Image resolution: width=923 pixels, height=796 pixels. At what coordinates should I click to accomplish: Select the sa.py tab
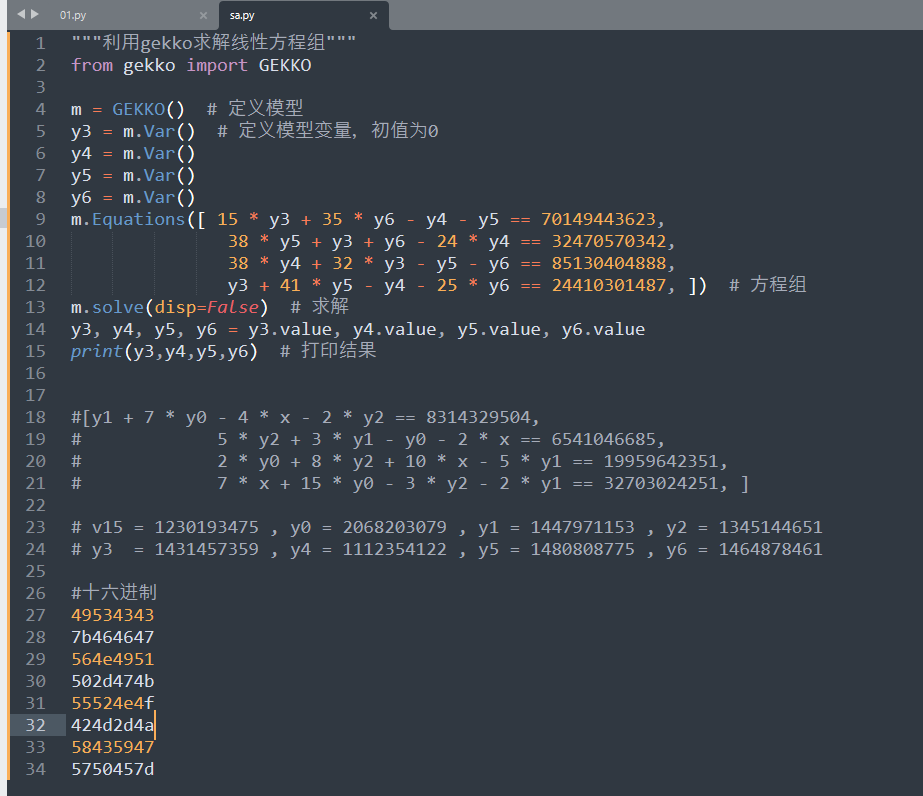pyautogui.click(x=242, y=15)
